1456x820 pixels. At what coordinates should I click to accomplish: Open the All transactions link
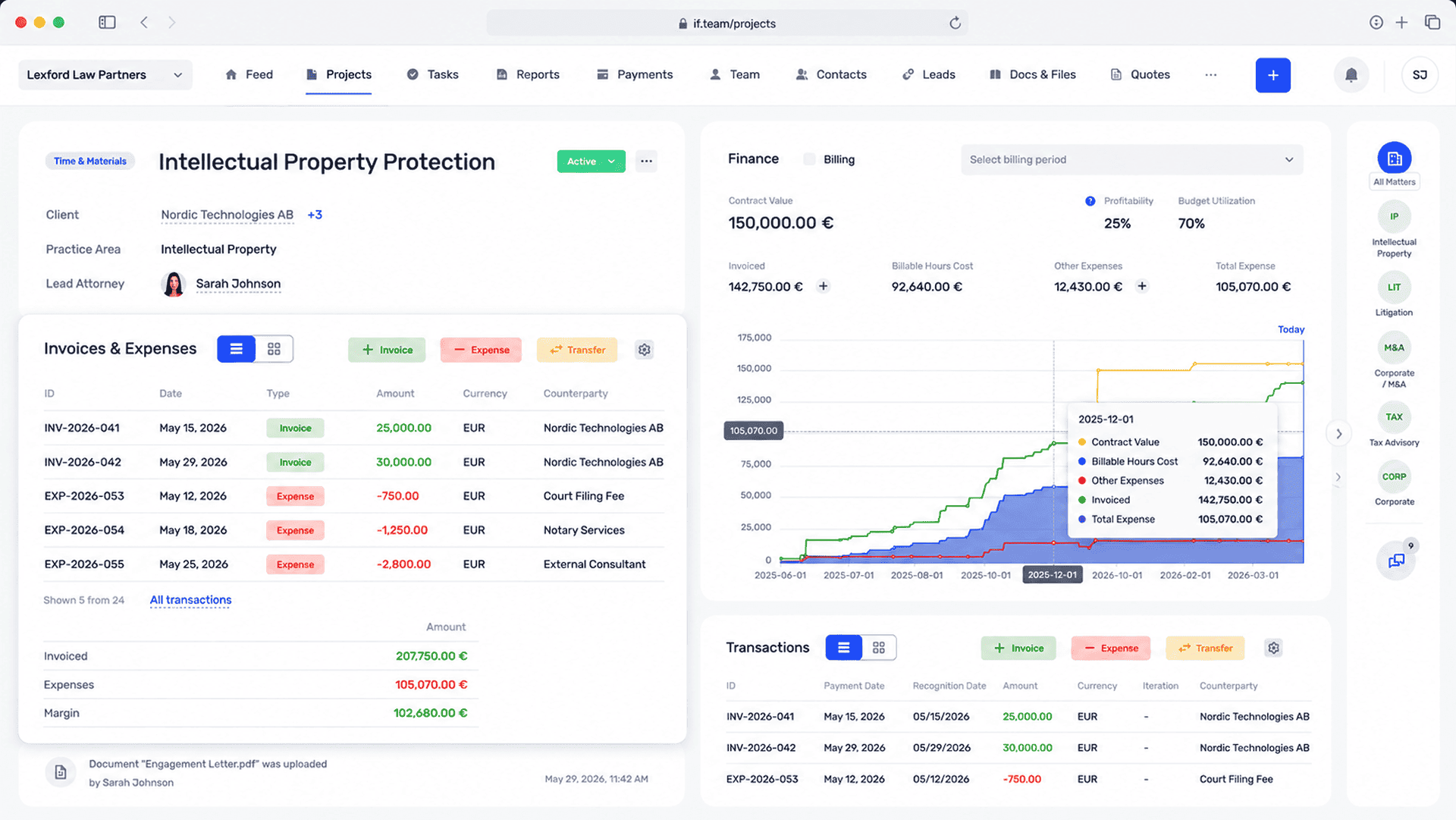point(190,600)
